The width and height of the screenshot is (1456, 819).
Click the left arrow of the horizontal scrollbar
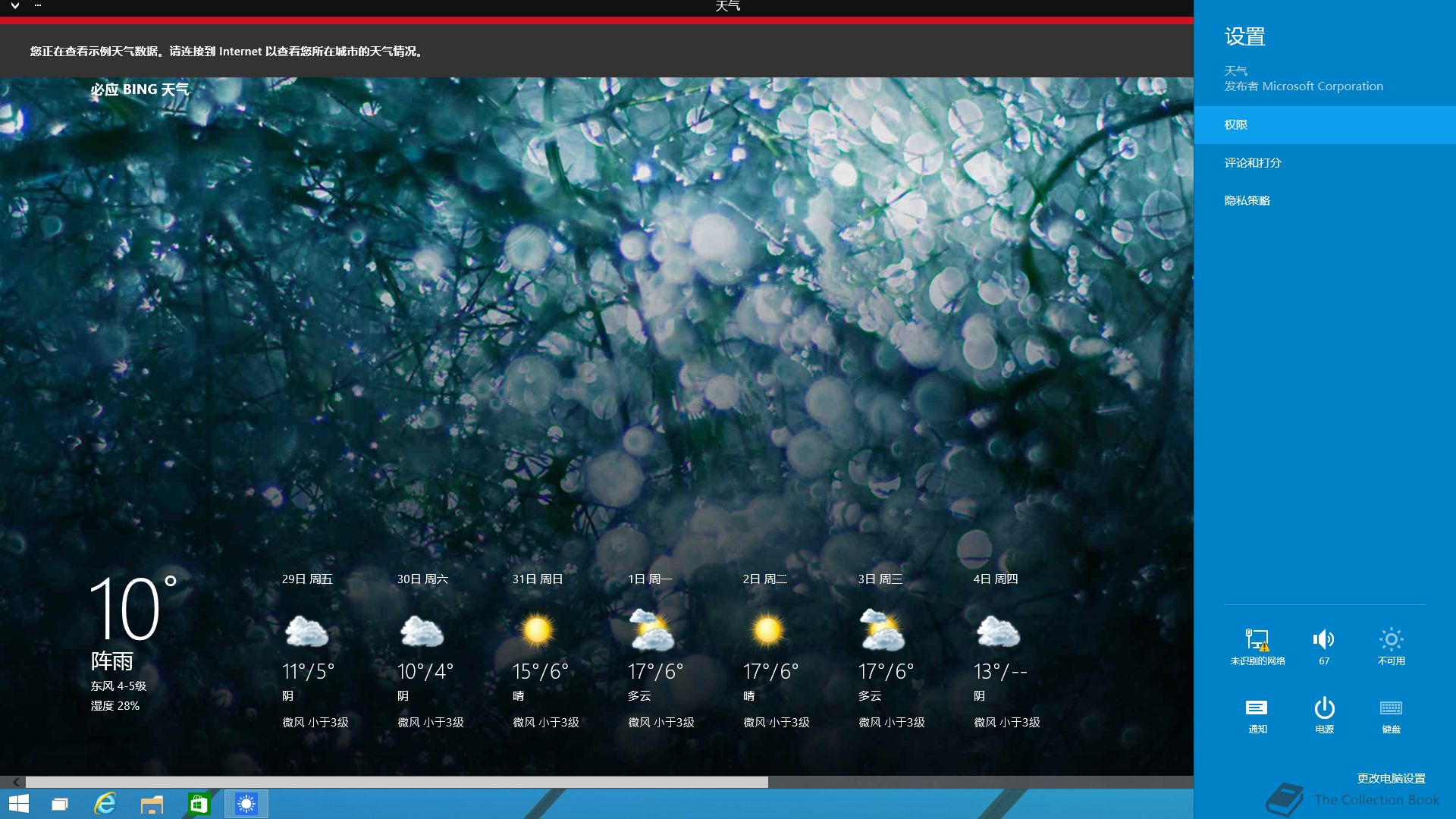[x=16, y=782]
